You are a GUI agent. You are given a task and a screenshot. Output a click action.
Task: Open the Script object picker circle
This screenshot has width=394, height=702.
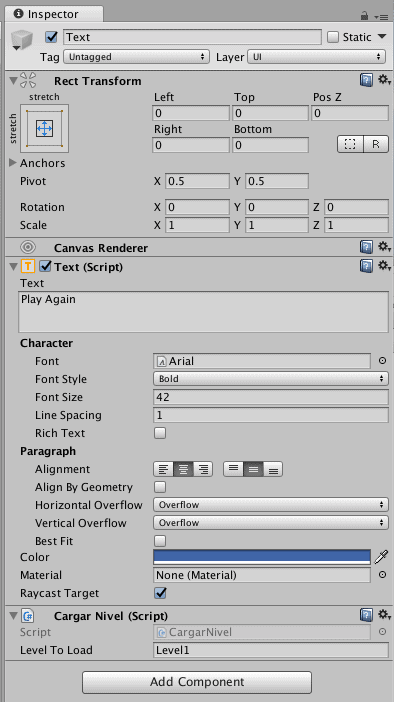click(382, 632)
